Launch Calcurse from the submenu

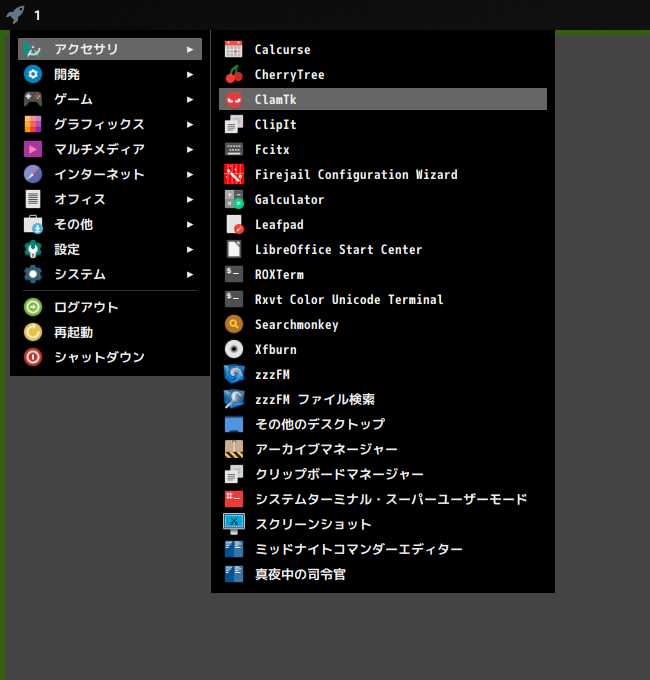click(383, 49)
